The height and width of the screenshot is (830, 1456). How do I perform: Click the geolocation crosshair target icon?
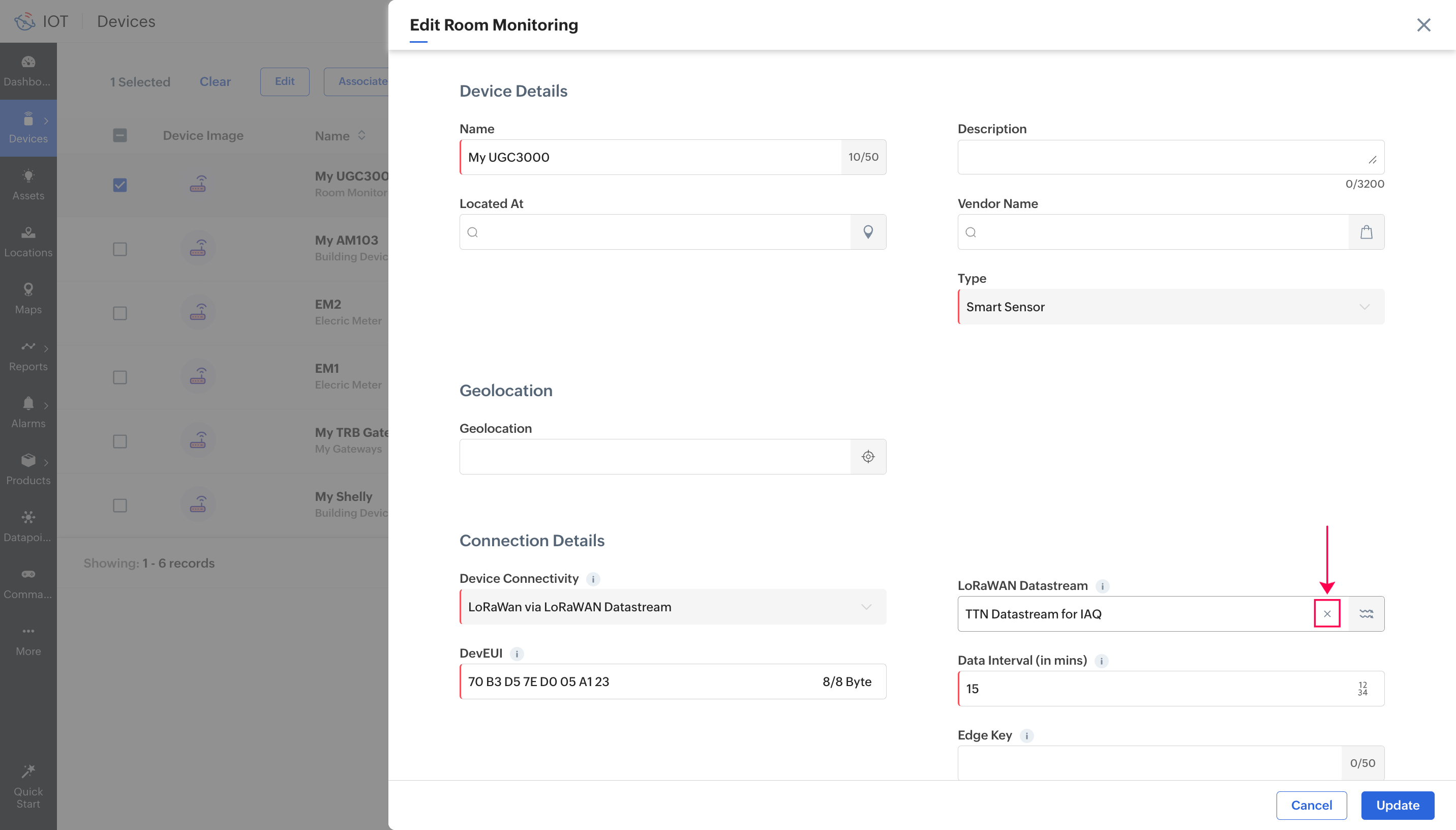tap(868, 457)
